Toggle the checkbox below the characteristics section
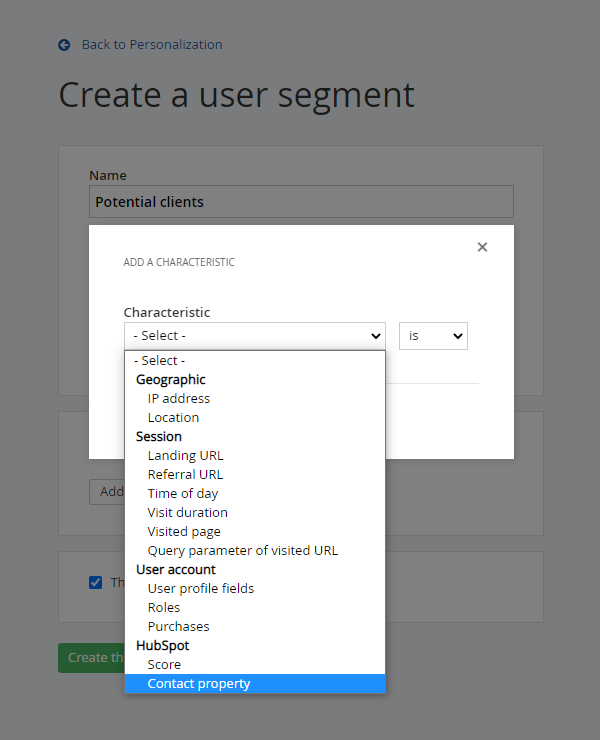Screen dimensions: 600x740 (x=96, y=582)
